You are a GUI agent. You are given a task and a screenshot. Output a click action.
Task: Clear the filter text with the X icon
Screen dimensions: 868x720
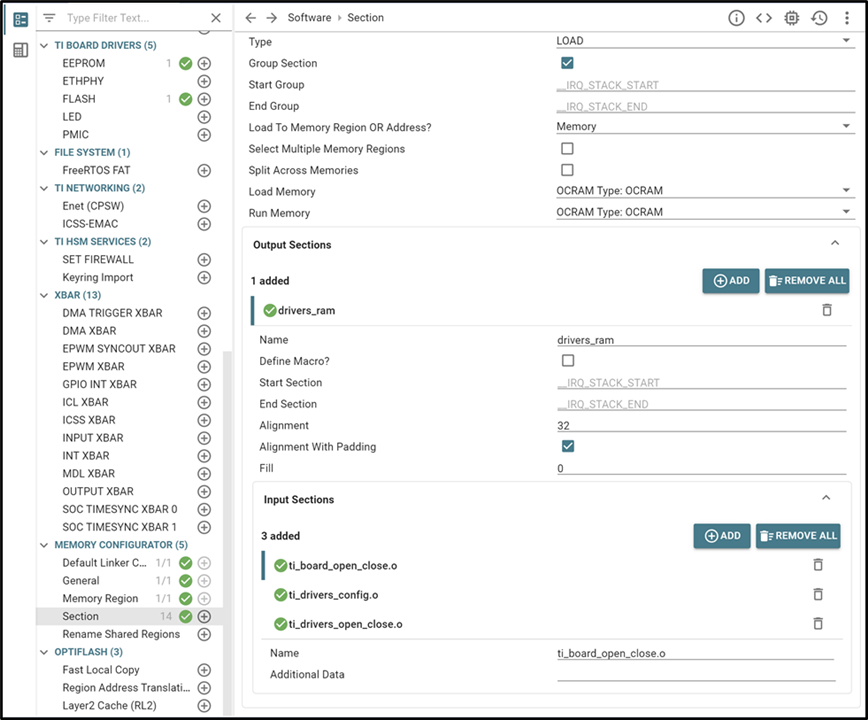[216, 18]
